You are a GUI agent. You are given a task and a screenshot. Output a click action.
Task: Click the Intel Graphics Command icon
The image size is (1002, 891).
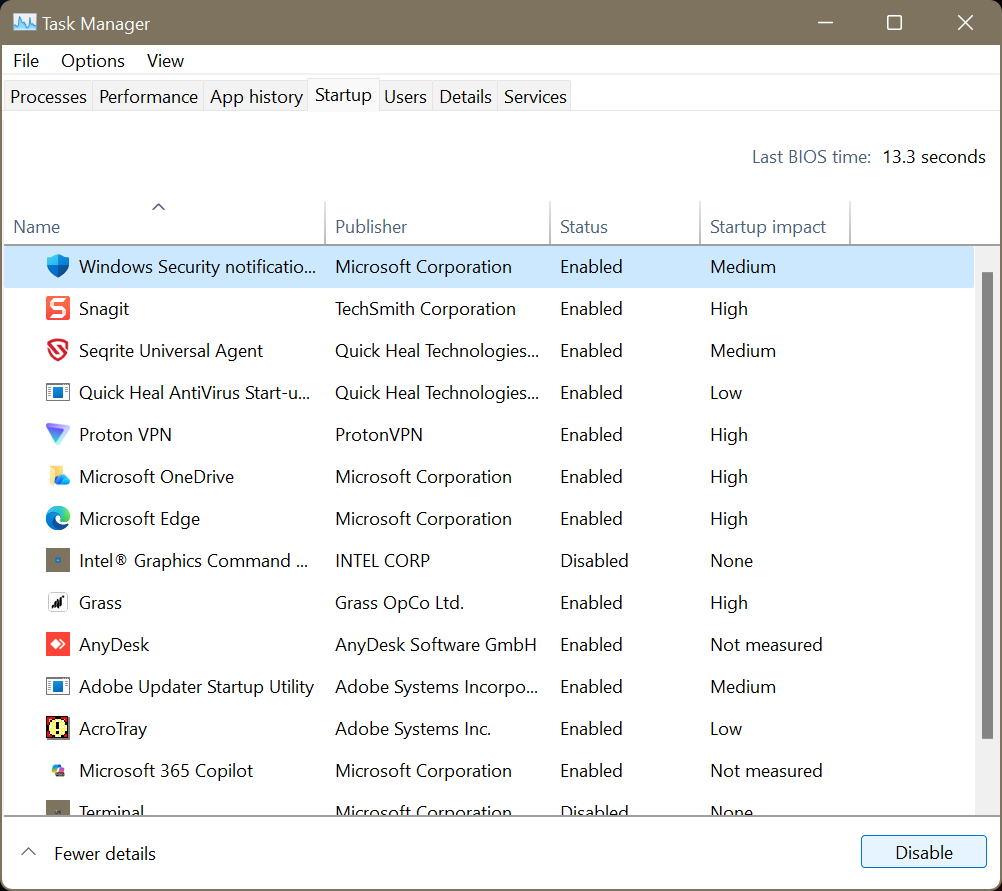pyautogui.click(x=58, y=561)
